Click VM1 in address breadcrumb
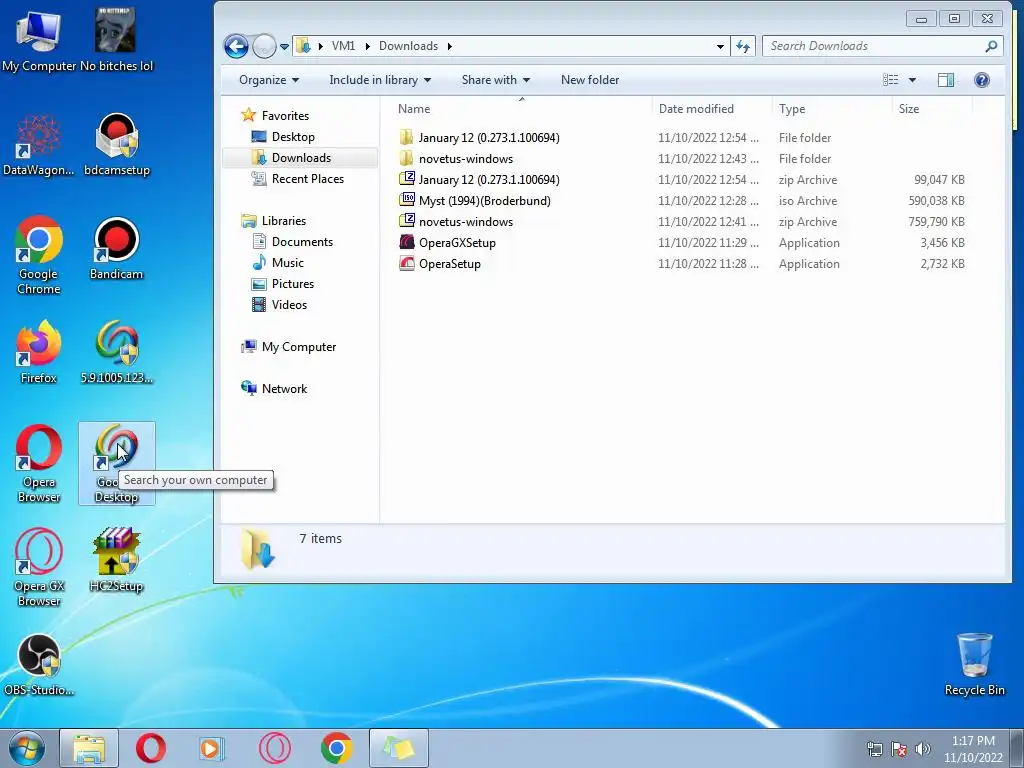Viewport: 1024px width, 768px height. pos(344,46)
